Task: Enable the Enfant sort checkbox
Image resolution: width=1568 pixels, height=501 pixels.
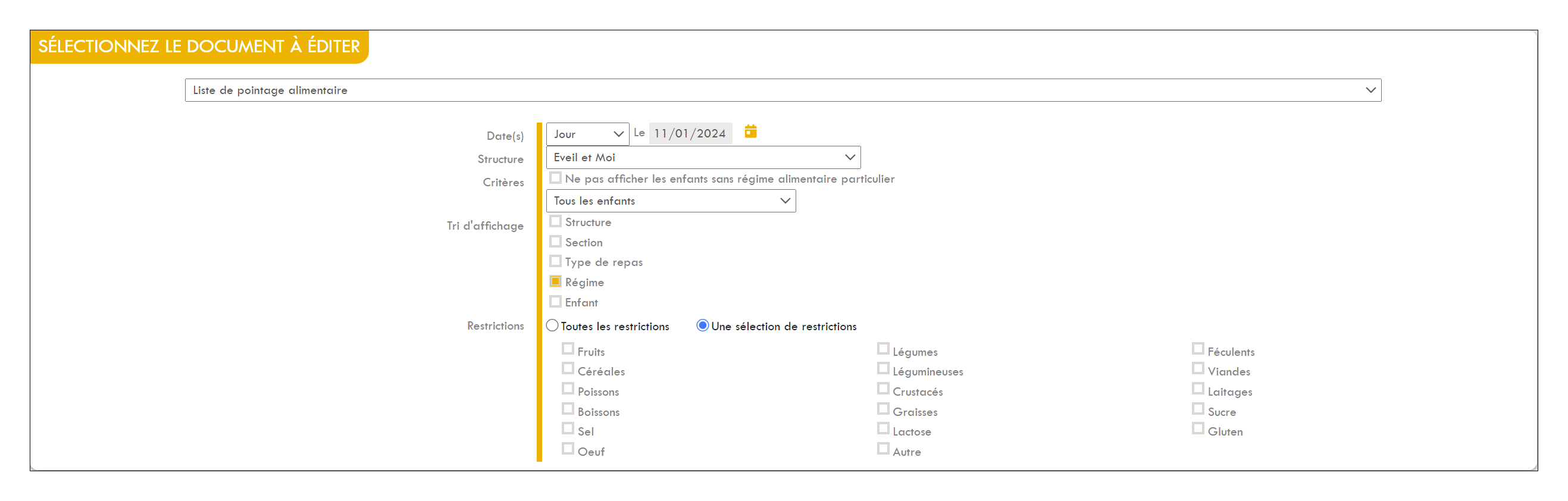Action: coord(555,301)
